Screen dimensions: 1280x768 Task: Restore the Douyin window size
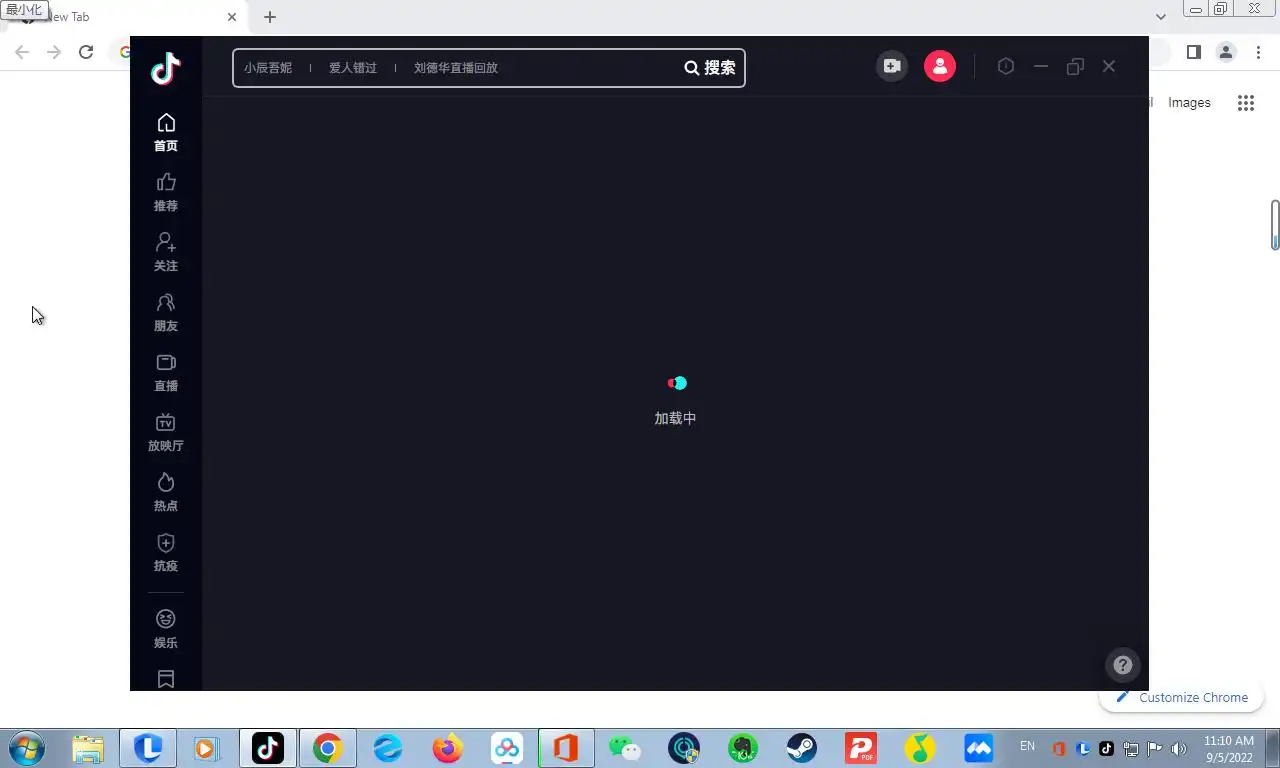pos(1075,66)
